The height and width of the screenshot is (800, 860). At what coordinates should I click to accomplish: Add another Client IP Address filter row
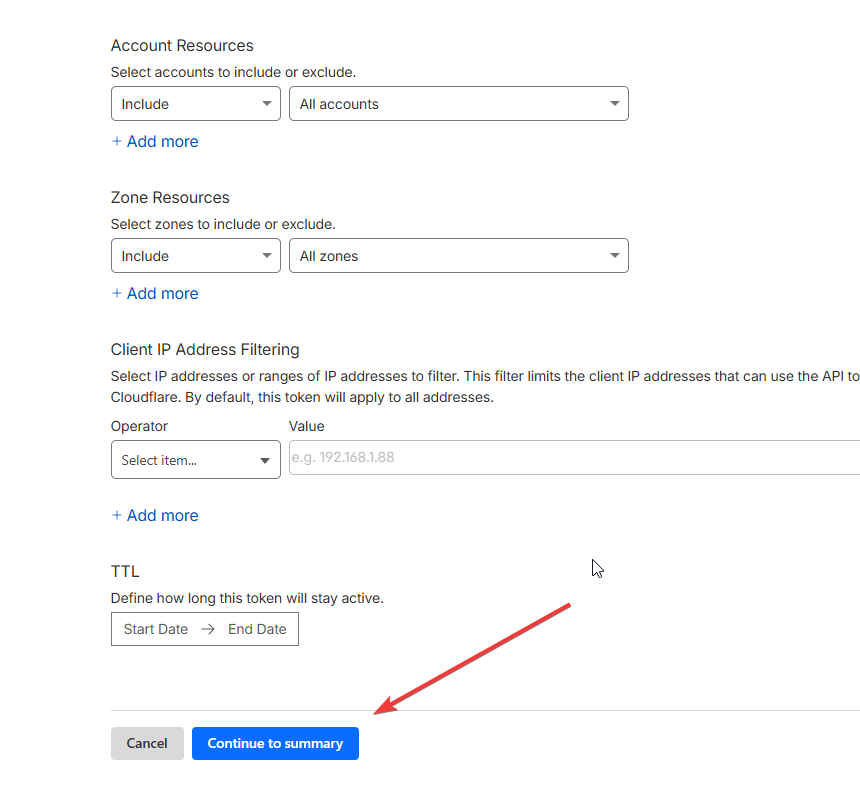click(x=162, y=516)
